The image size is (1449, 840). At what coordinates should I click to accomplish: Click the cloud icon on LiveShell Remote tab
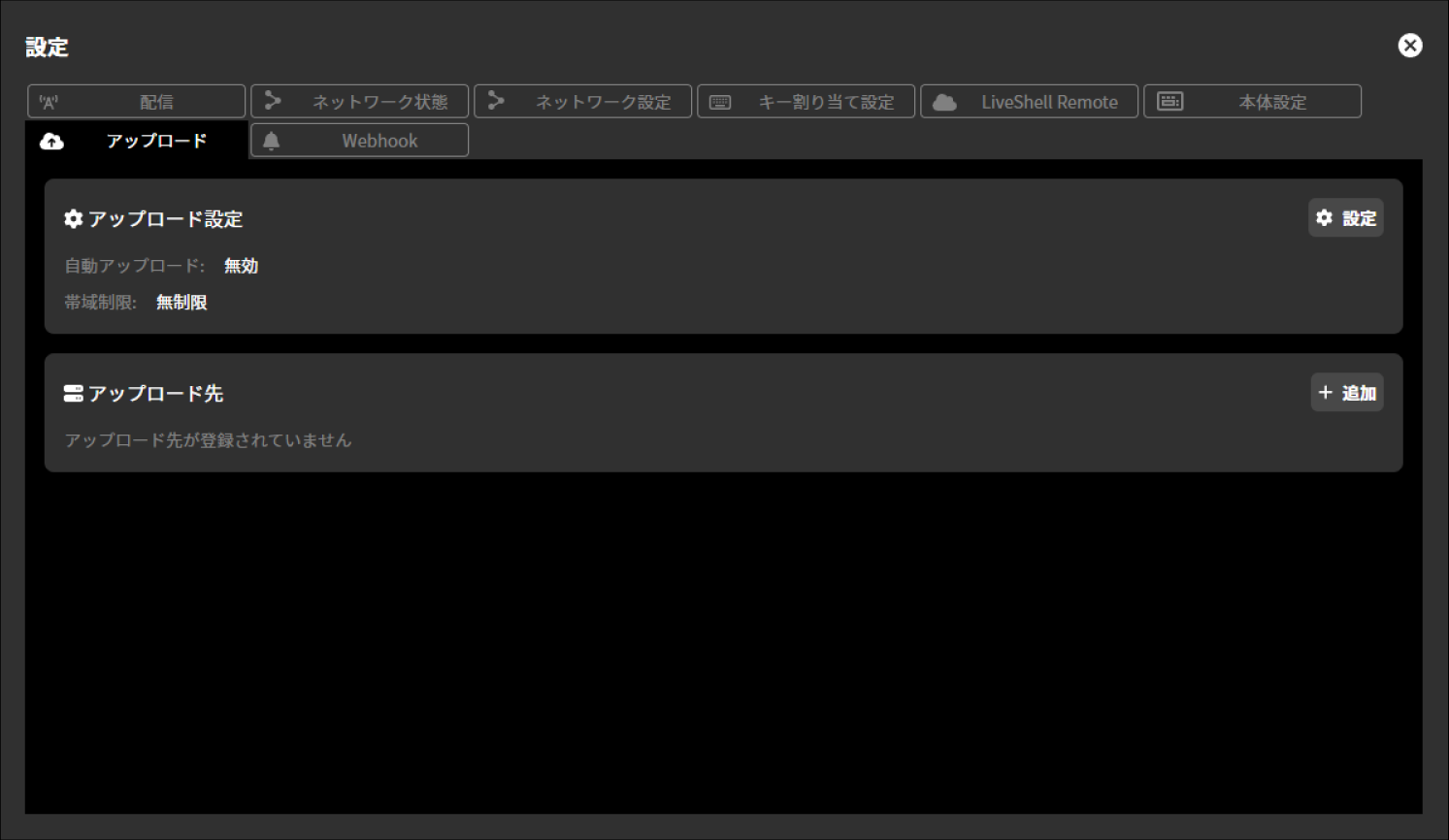tap(944, 102)
